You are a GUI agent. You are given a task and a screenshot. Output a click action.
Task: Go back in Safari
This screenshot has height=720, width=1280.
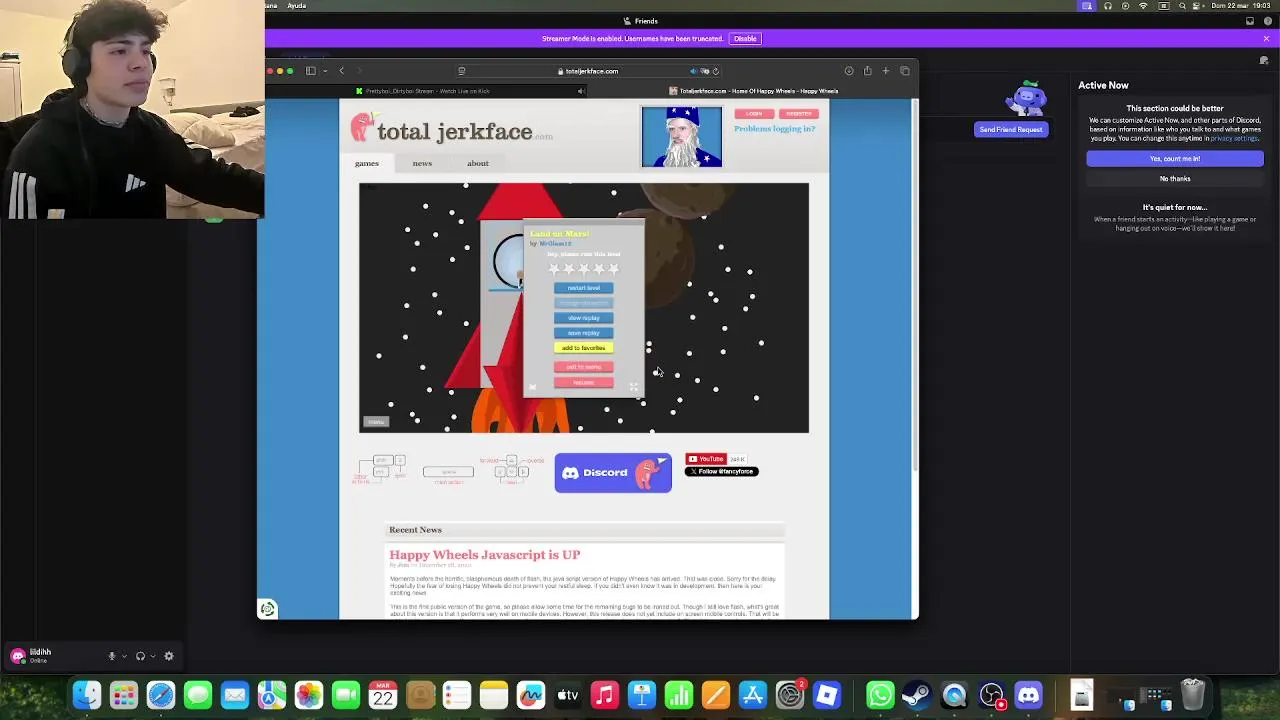[341, 71]
